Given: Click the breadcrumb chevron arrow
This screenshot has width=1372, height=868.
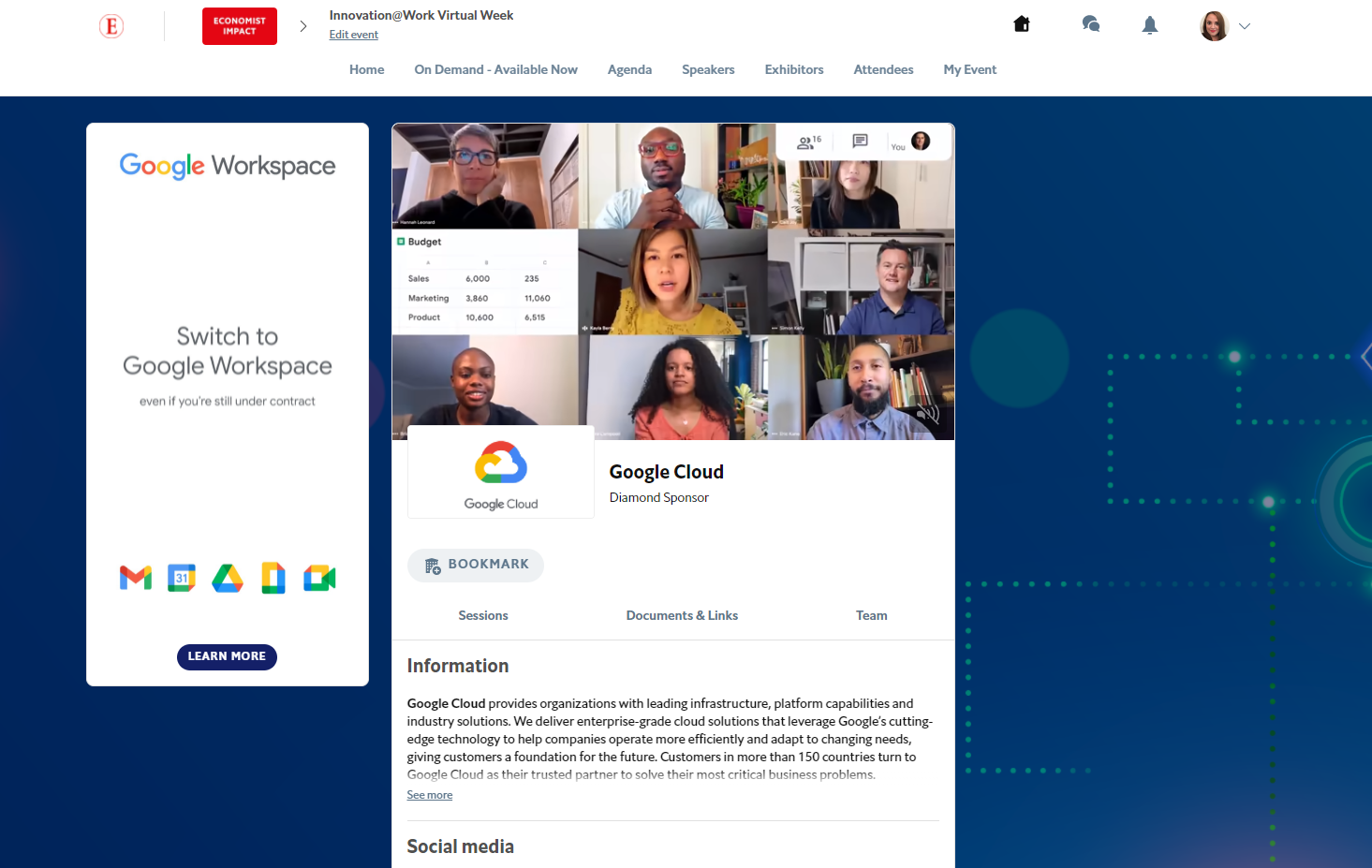Looking at the screenshot, I should (303, 26).
